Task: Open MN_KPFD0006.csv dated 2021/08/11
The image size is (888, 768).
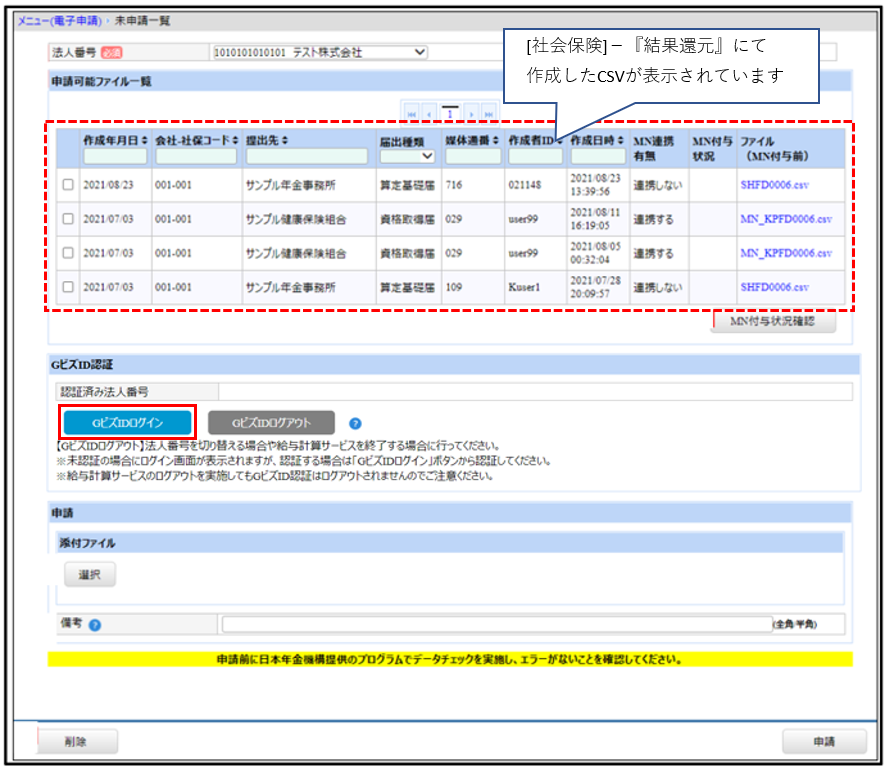Action: [786, 219]
